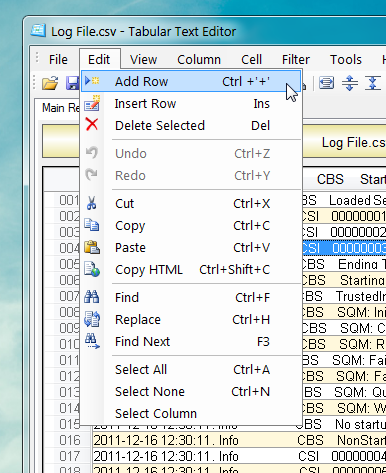Image resolution: width=386 pixels, height=473 pixels.
Task: Click the Info cell in row 017
Action: pos(229,456)
